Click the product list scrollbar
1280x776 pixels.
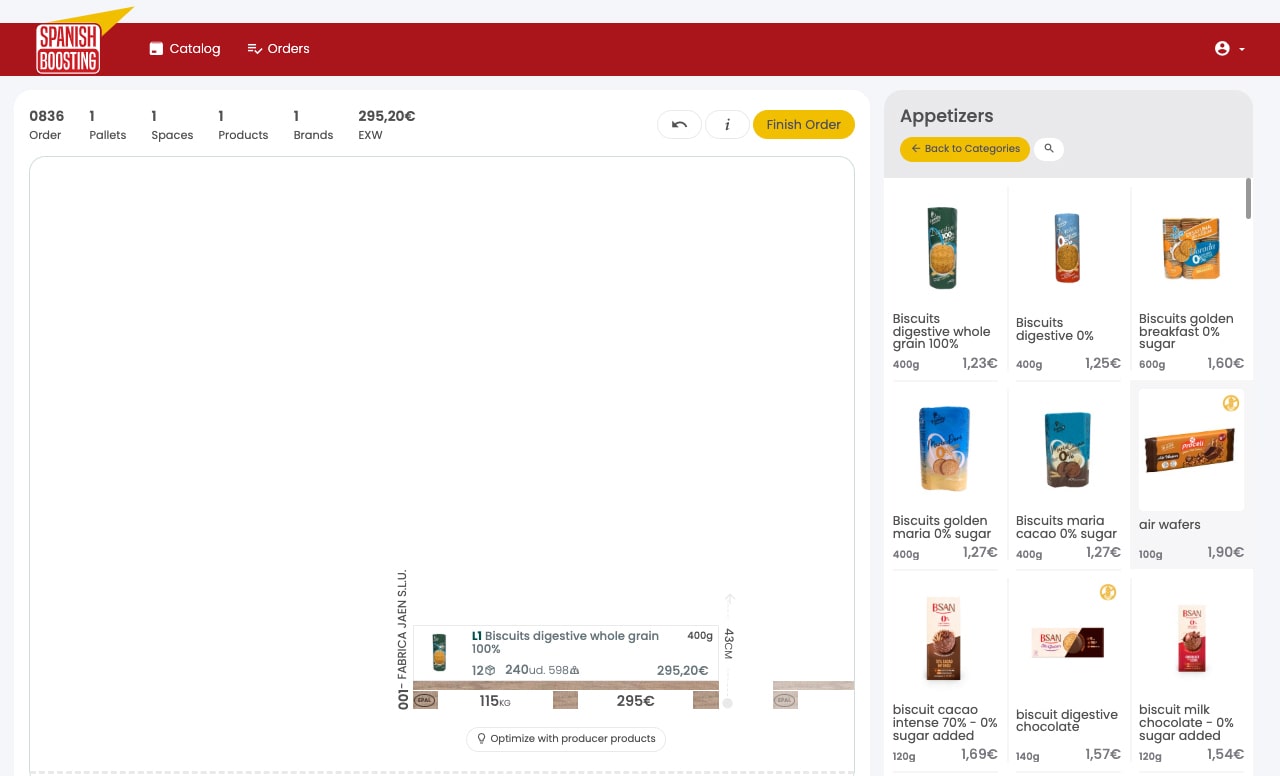coord(1248,198)
